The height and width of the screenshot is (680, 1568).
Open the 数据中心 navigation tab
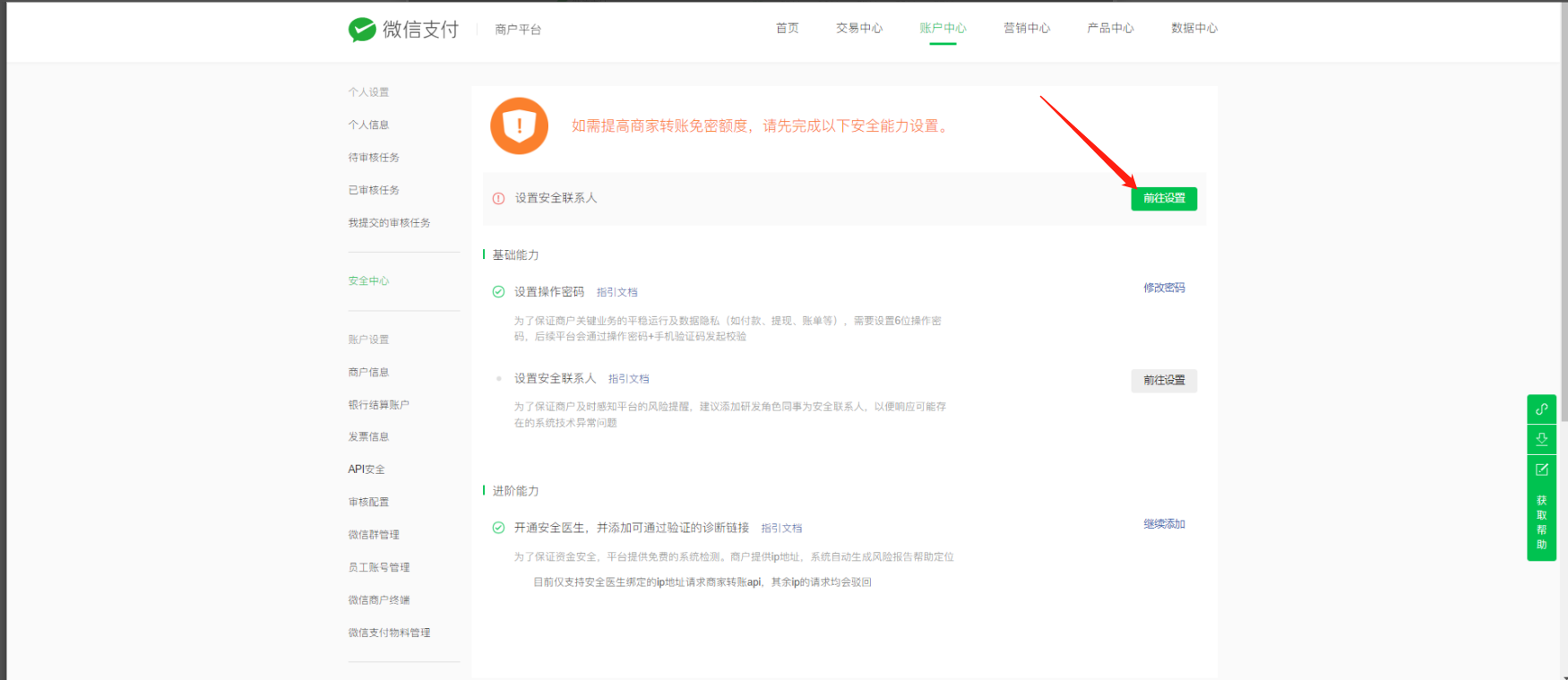coord(1193,29)
